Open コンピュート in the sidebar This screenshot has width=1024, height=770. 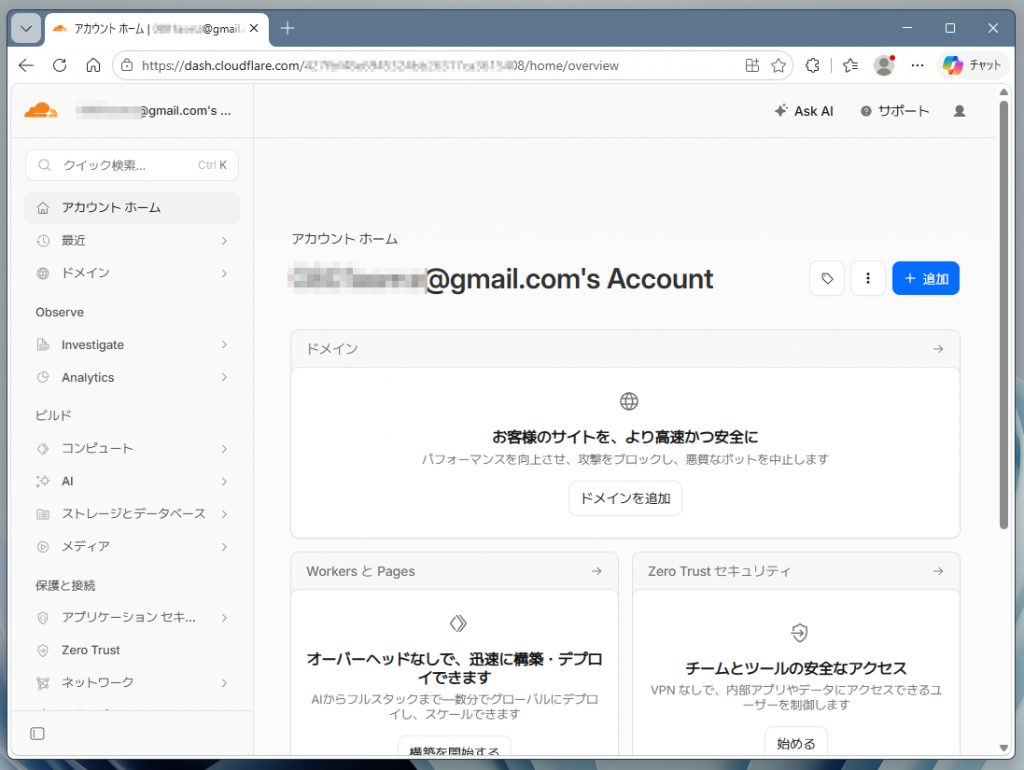tap(132, 449)
